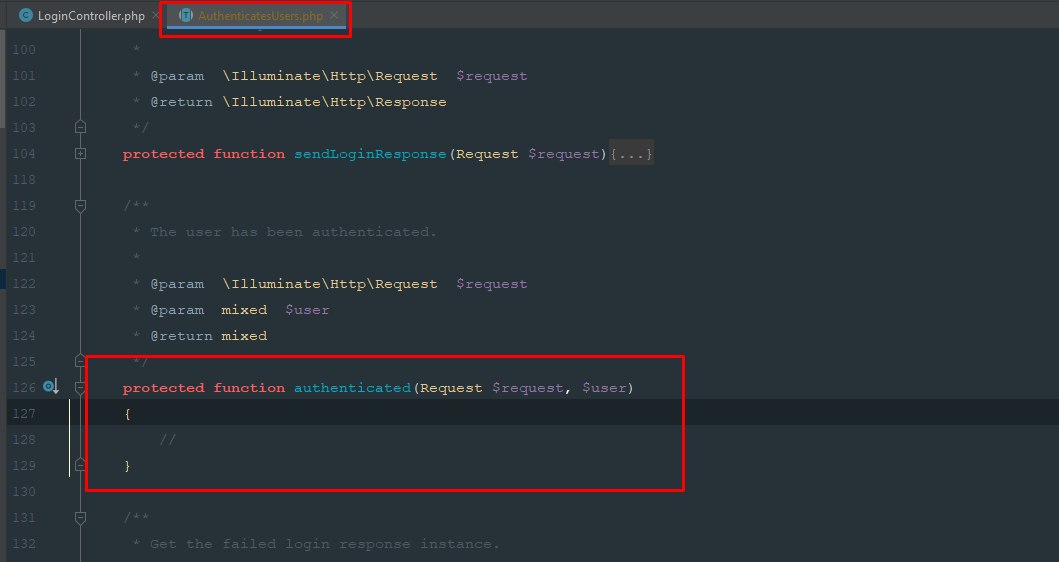Click the fold end marker at line 103
Screen dimensions: 1059x562
click(80, 127)
